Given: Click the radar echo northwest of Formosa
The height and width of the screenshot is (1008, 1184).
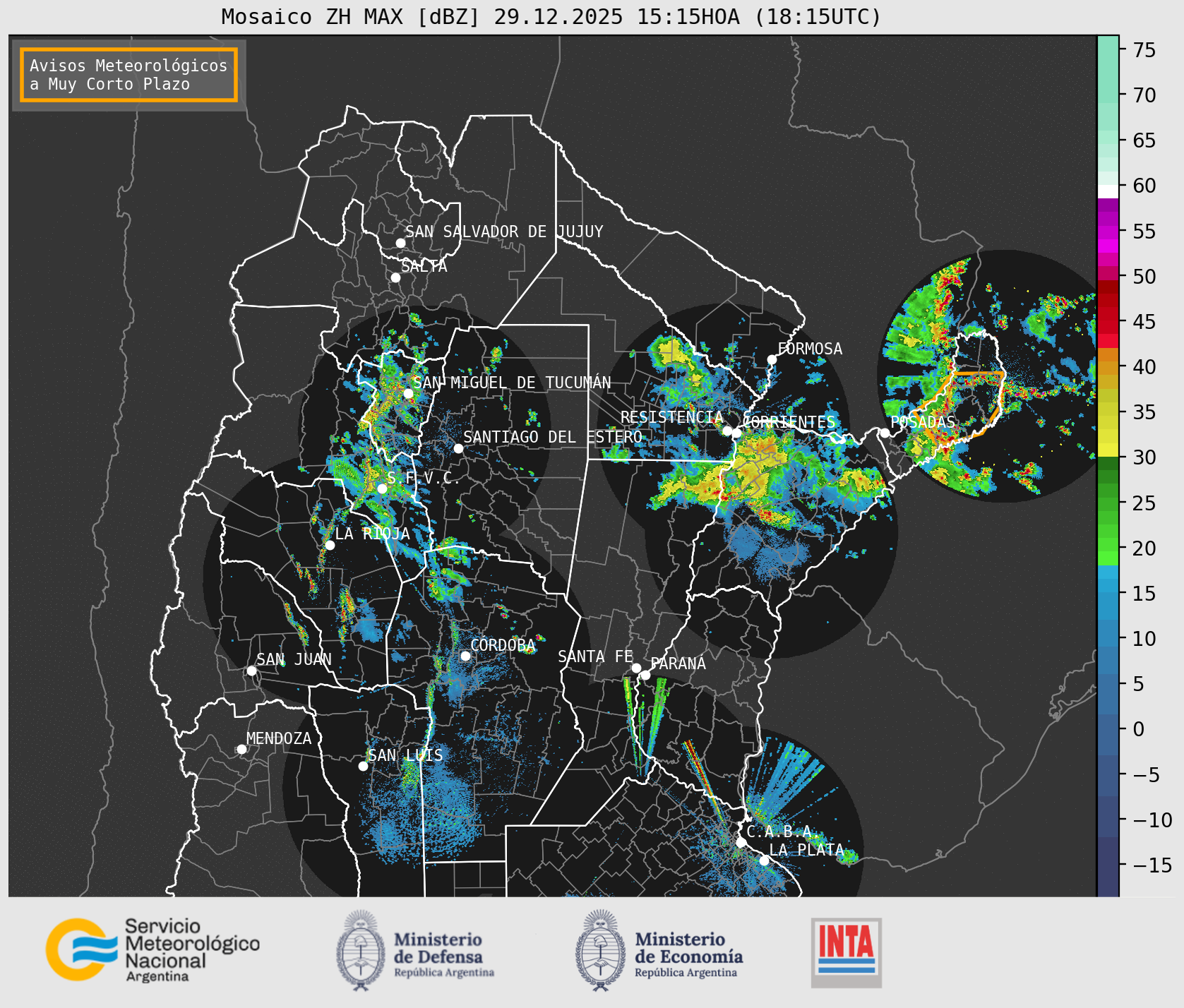Looking at the screenshot, I should (671, 352).
